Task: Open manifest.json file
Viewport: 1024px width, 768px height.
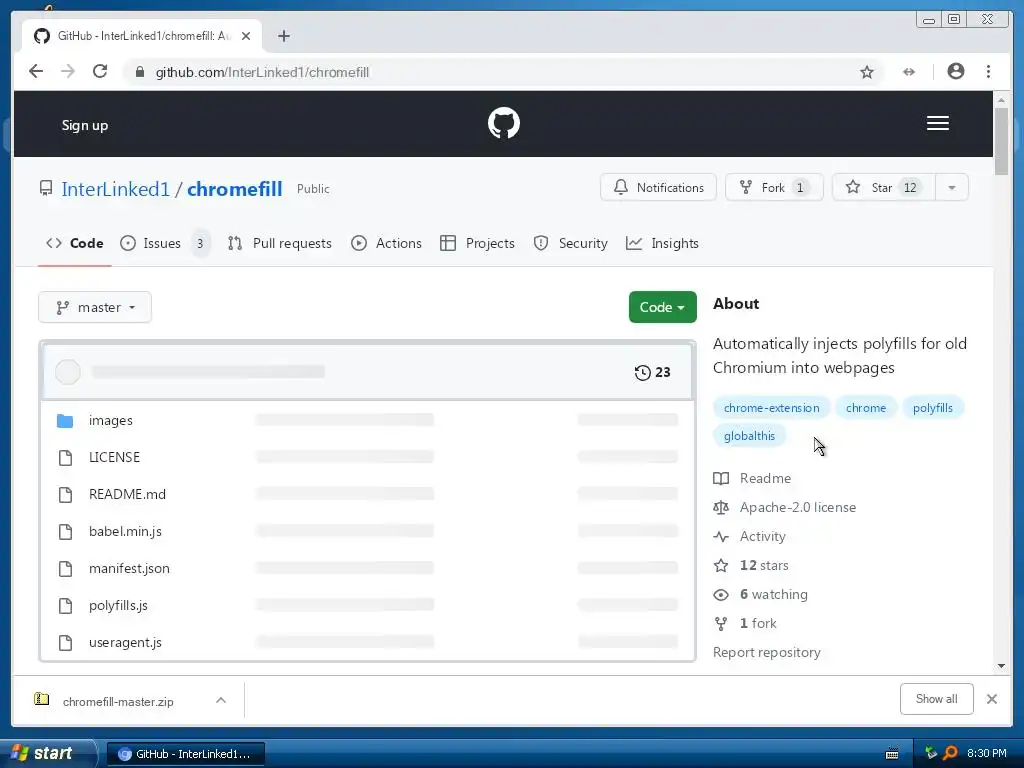Action: 129,569
